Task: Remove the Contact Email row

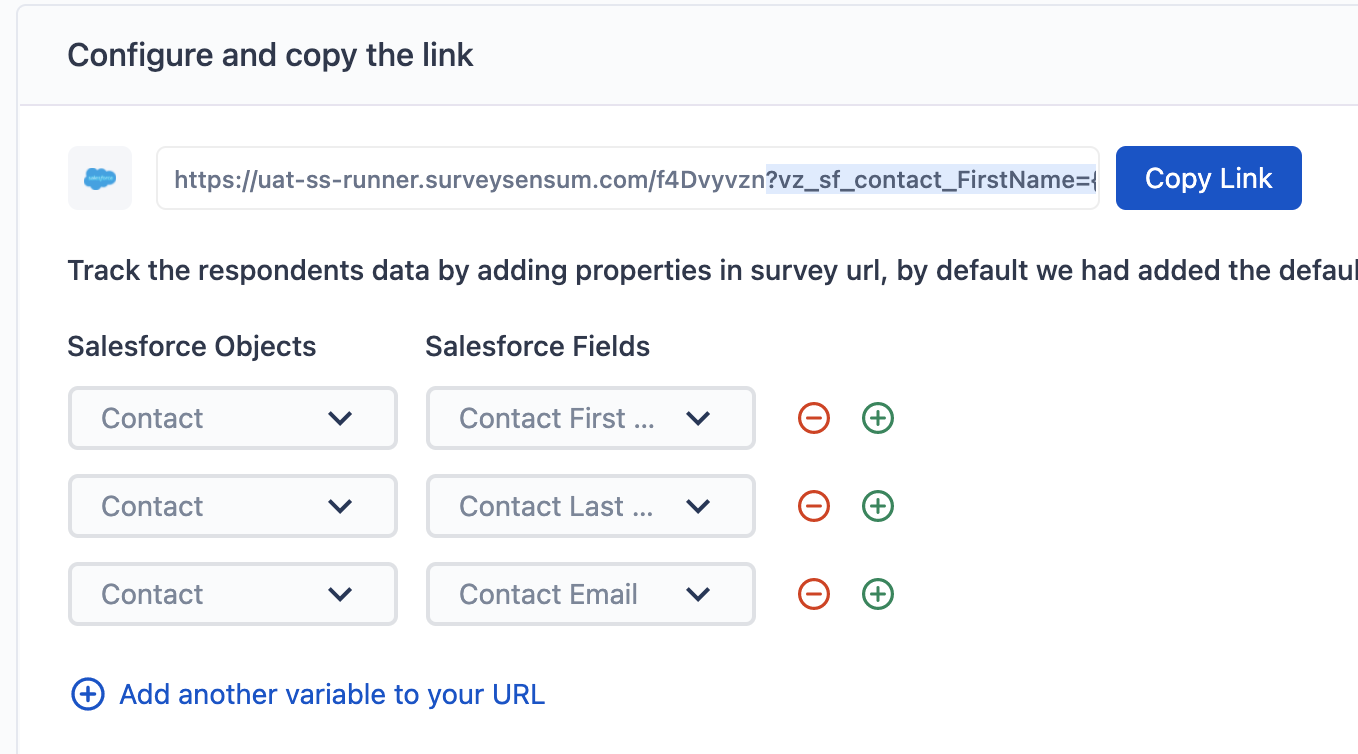Action: (814, 594)
